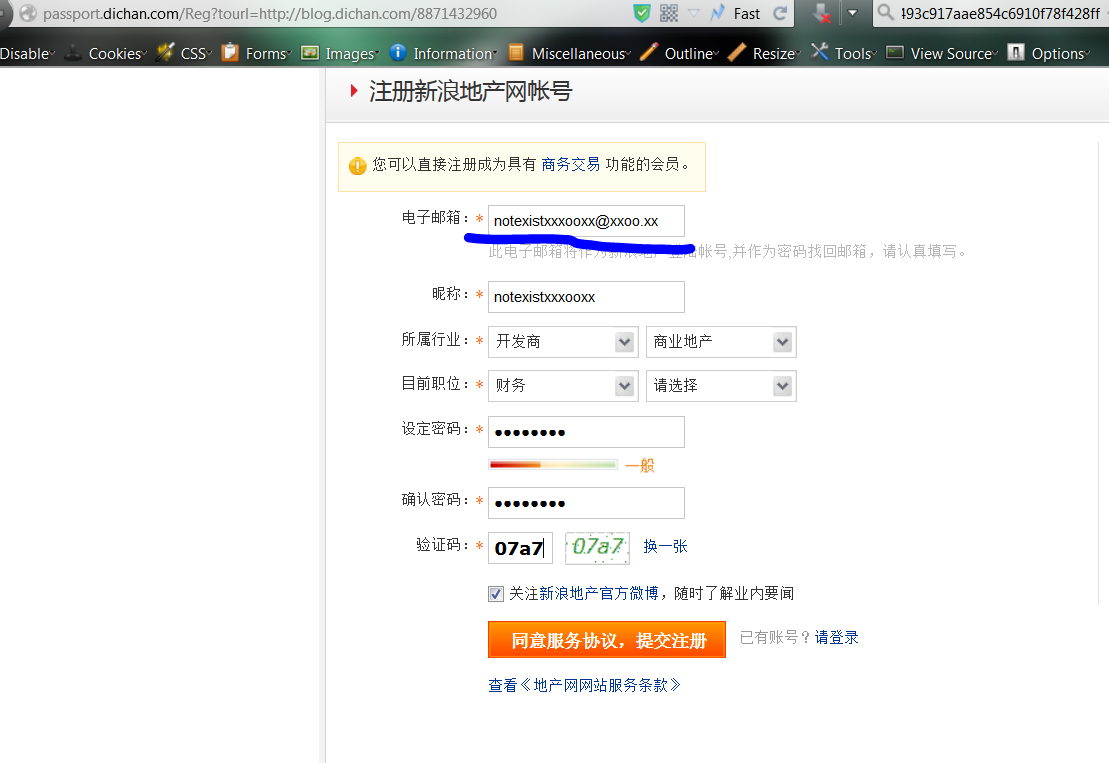Click the 验证码 captcha input field
Screen dimensions: 1109x763
(520, 548)
